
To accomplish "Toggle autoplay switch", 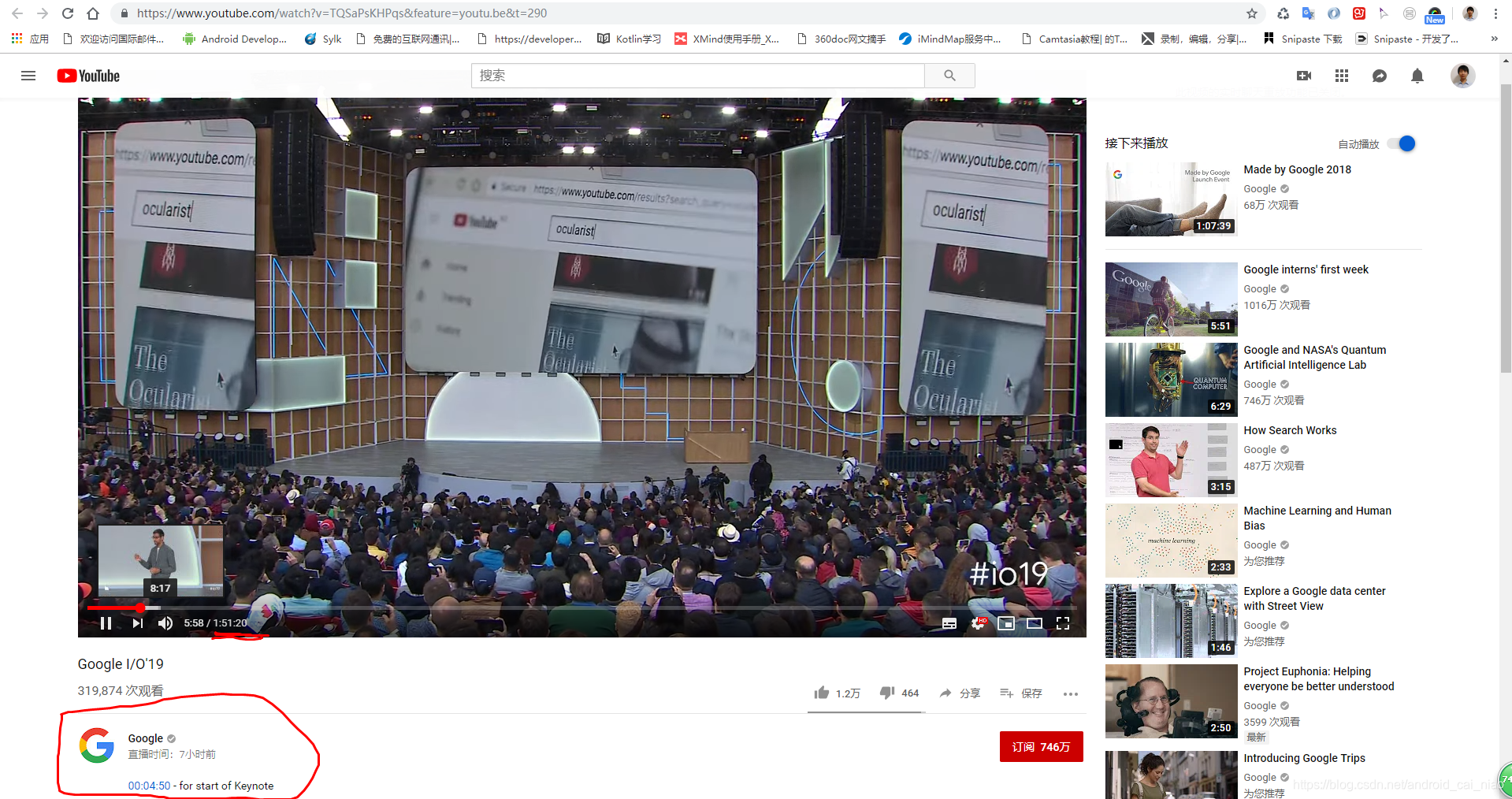I will coord(1402,143).
